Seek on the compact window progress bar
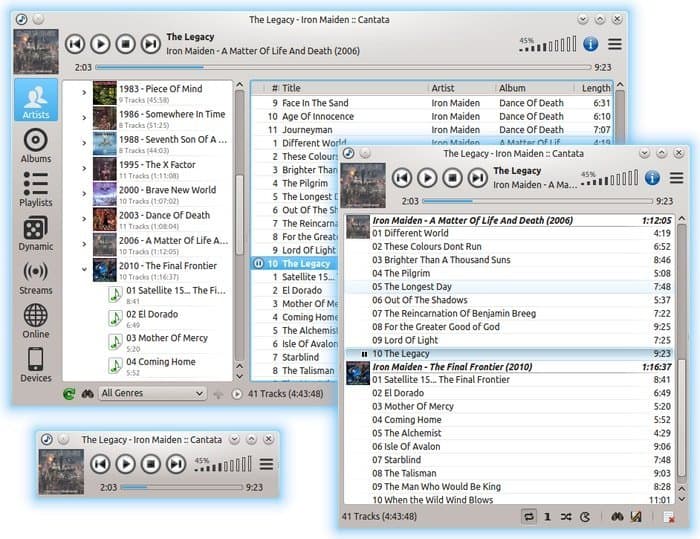 pos(537,201)
